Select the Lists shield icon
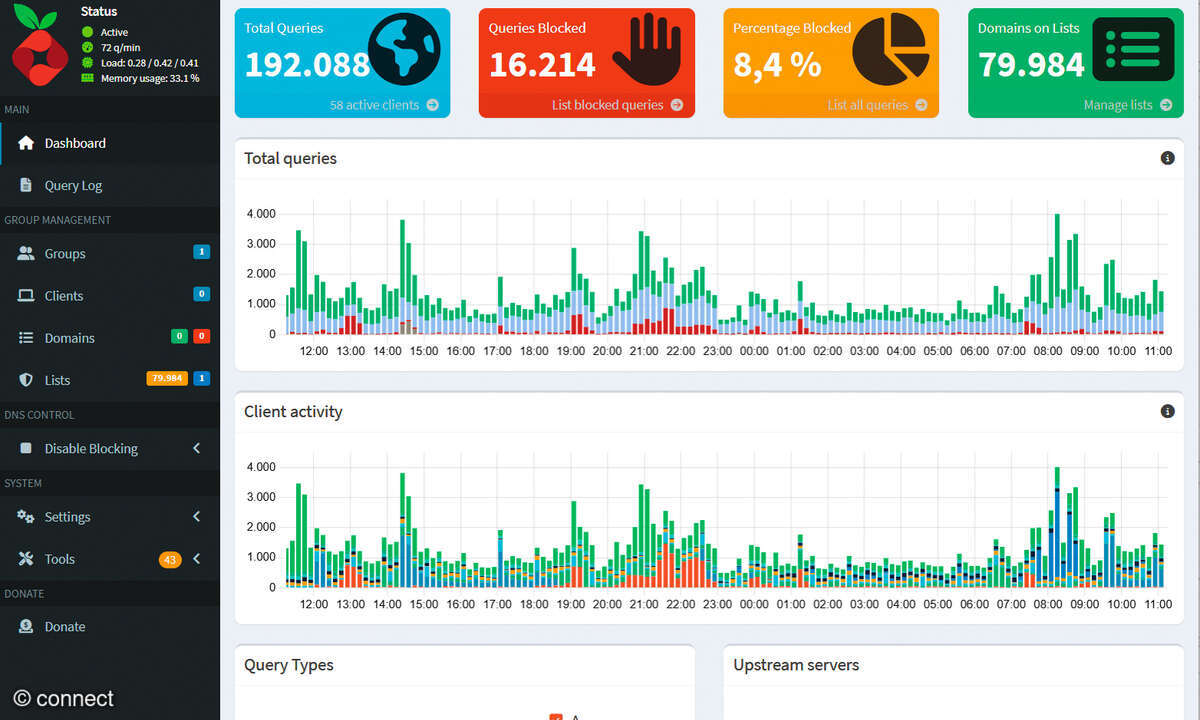Image resolution: width=1200 pixels, height=720 pixels. click(x=27, y=379)
